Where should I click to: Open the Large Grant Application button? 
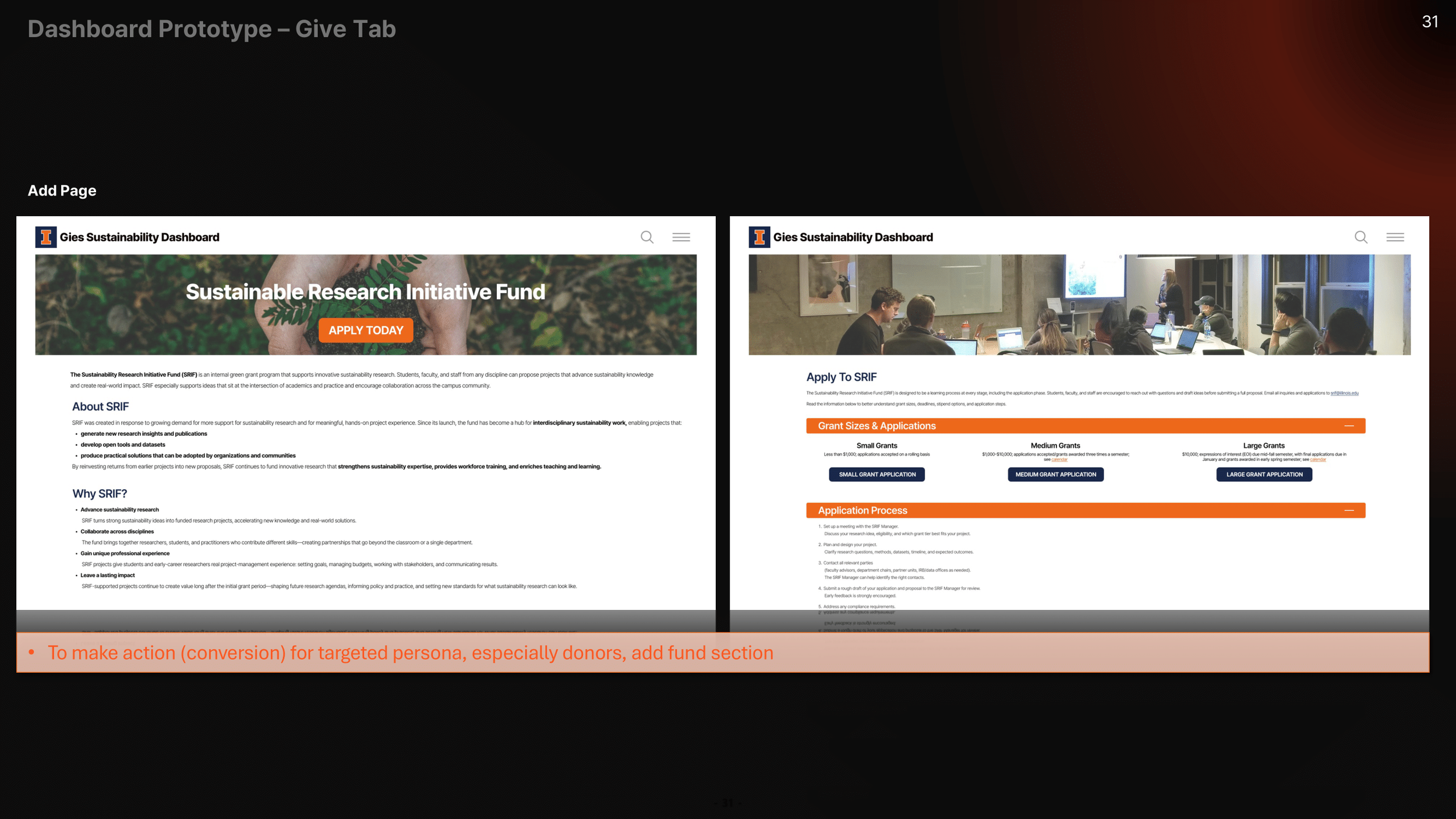(1264, 474)
